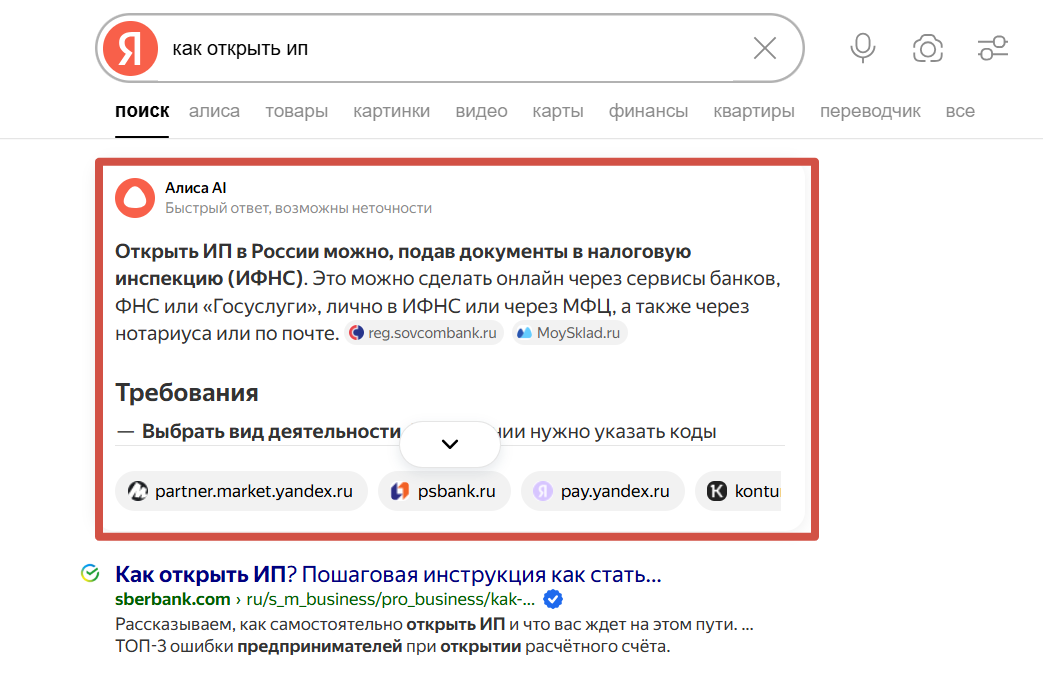This screenshot has height=685, width=1043.
Task: Click the Алиса AI assistant icon
Action: tap(134, 197)
